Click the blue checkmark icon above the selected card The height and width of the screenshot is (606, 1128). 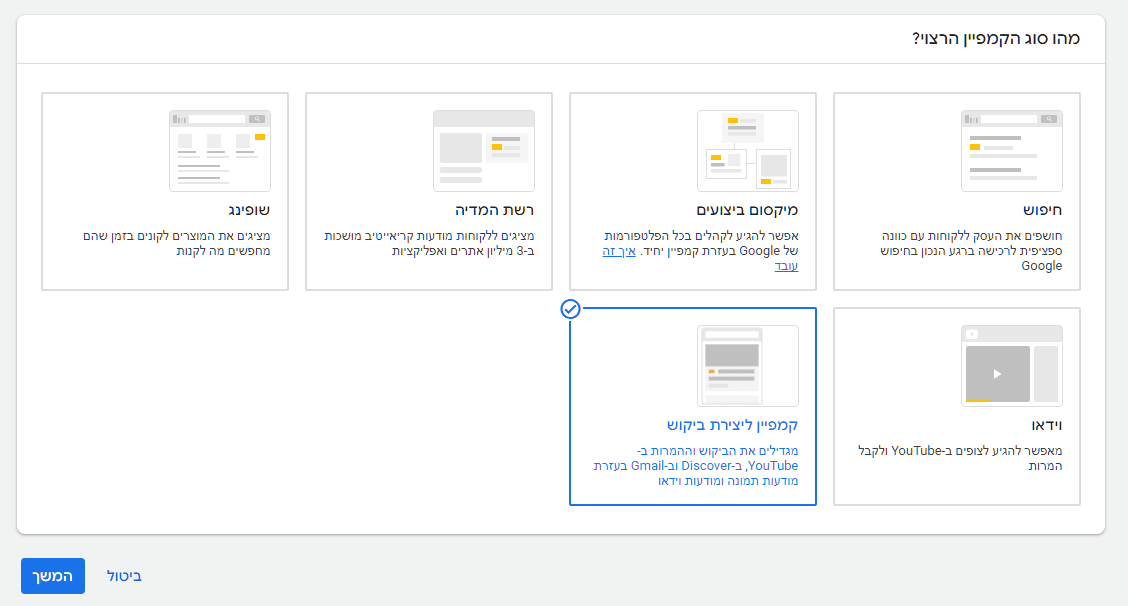click(x=570, y=310)
